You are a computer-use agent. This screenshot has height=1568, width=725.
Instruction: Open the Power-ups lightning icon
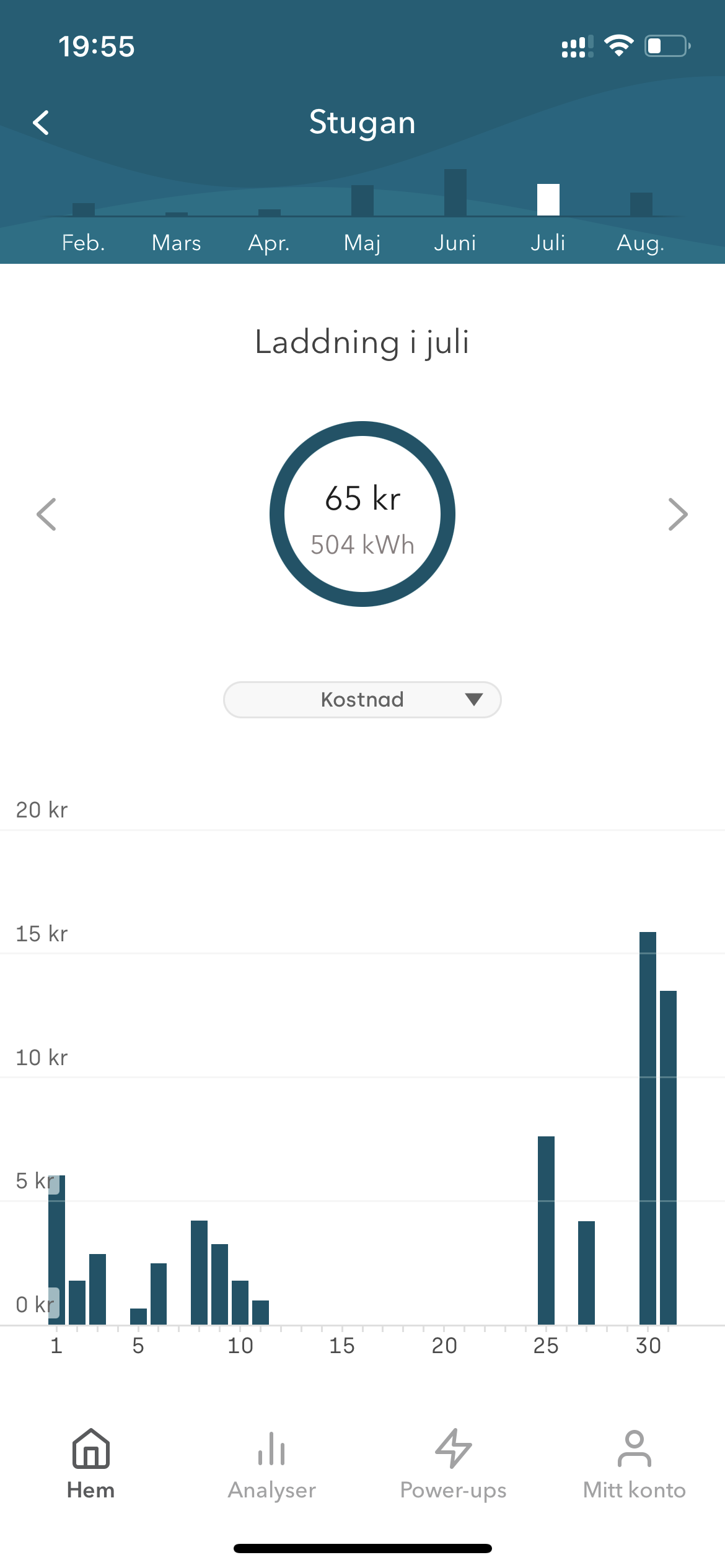[x=454, y=1448]
